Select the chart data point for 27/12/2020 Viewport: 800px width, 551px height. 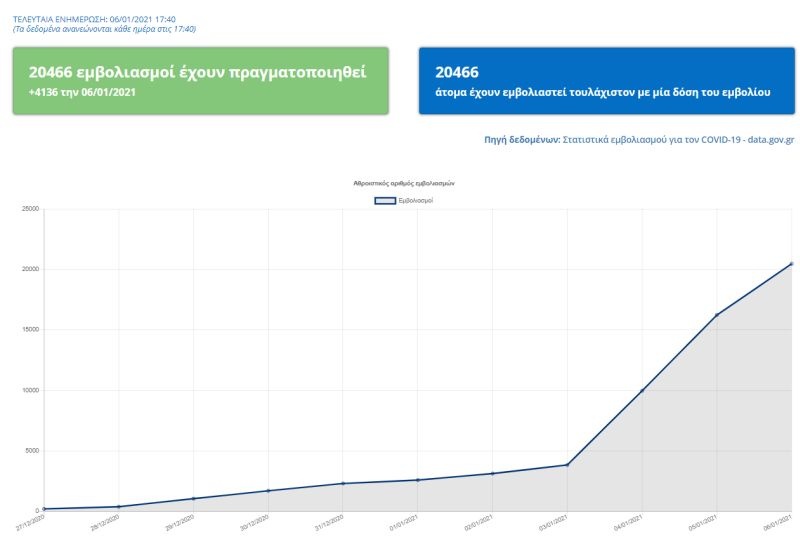(x=44, y=509)
